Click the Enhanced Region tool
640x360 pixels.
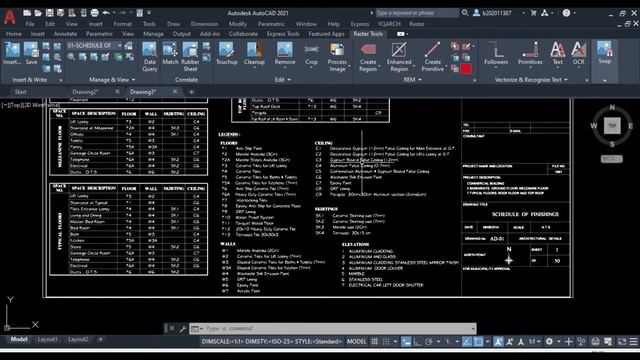click(399, 57)
